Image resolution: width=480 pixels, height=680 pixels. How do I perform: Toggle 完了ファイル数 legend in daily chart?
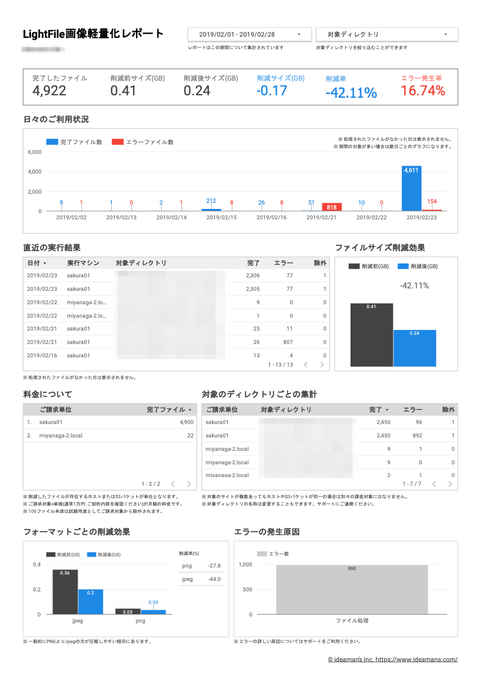[74, 142]
